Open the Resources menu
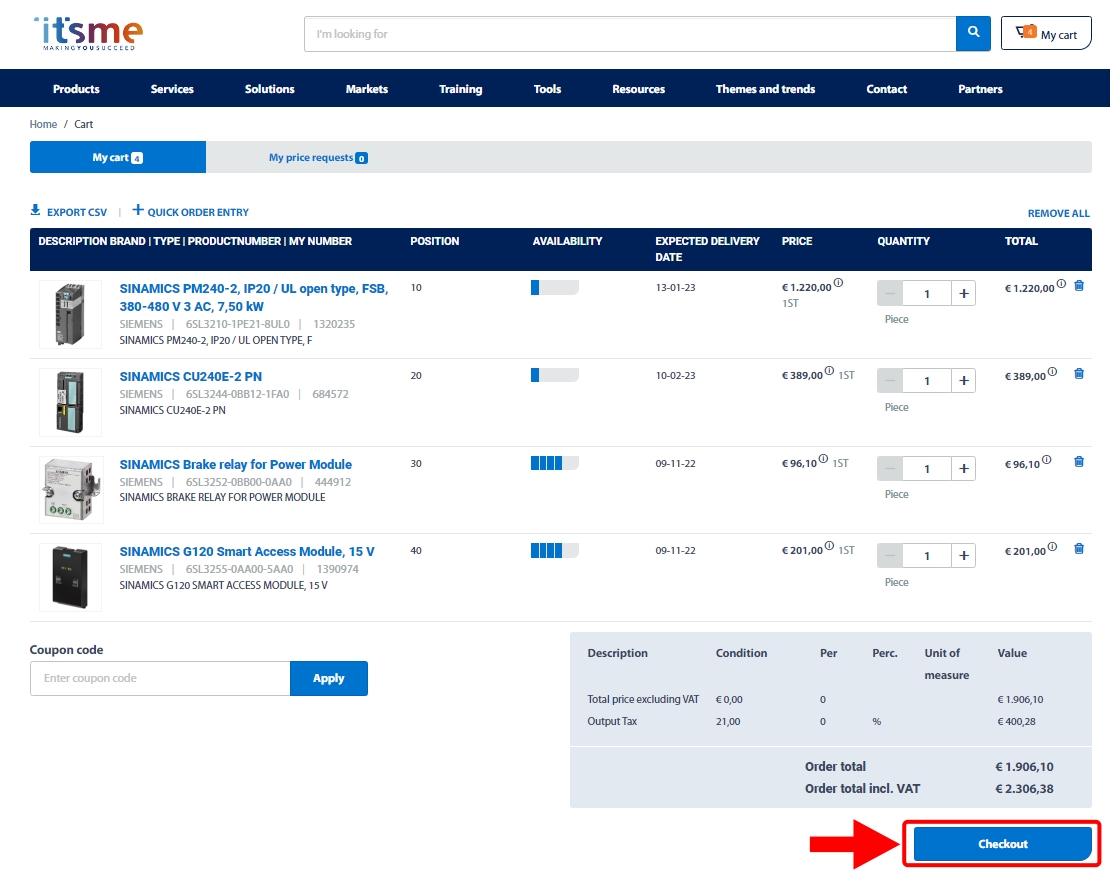 [639, 89]
